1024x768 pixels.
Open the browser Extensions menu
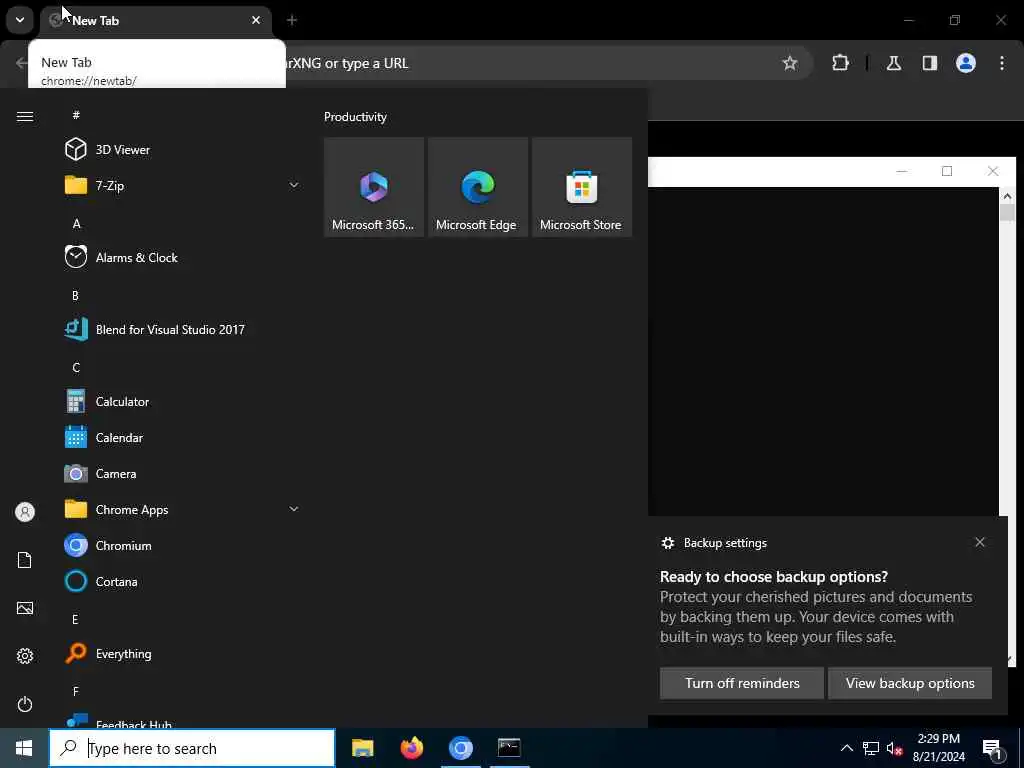(x=840, y=63)
